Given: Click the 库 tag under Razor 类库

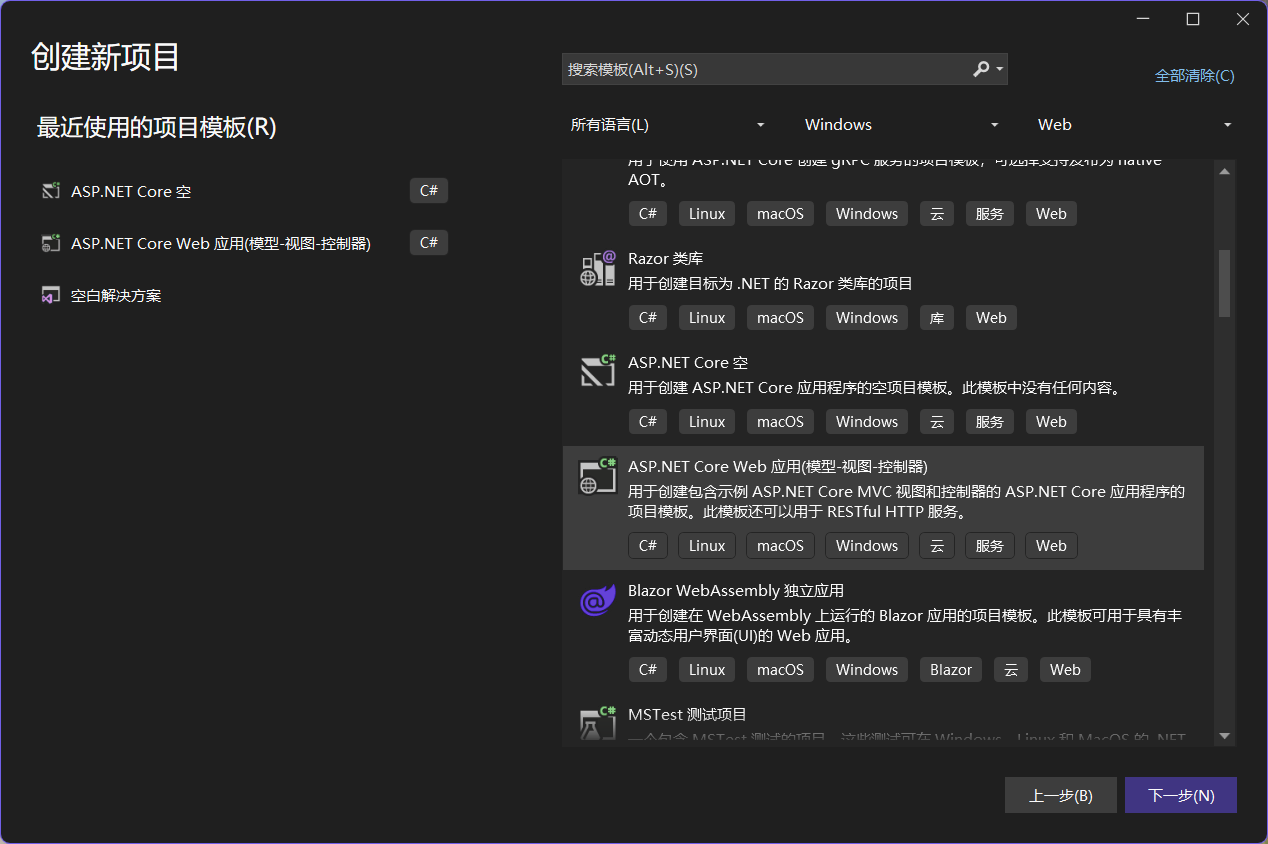Looking at the screenshot, I should (937, 318).
